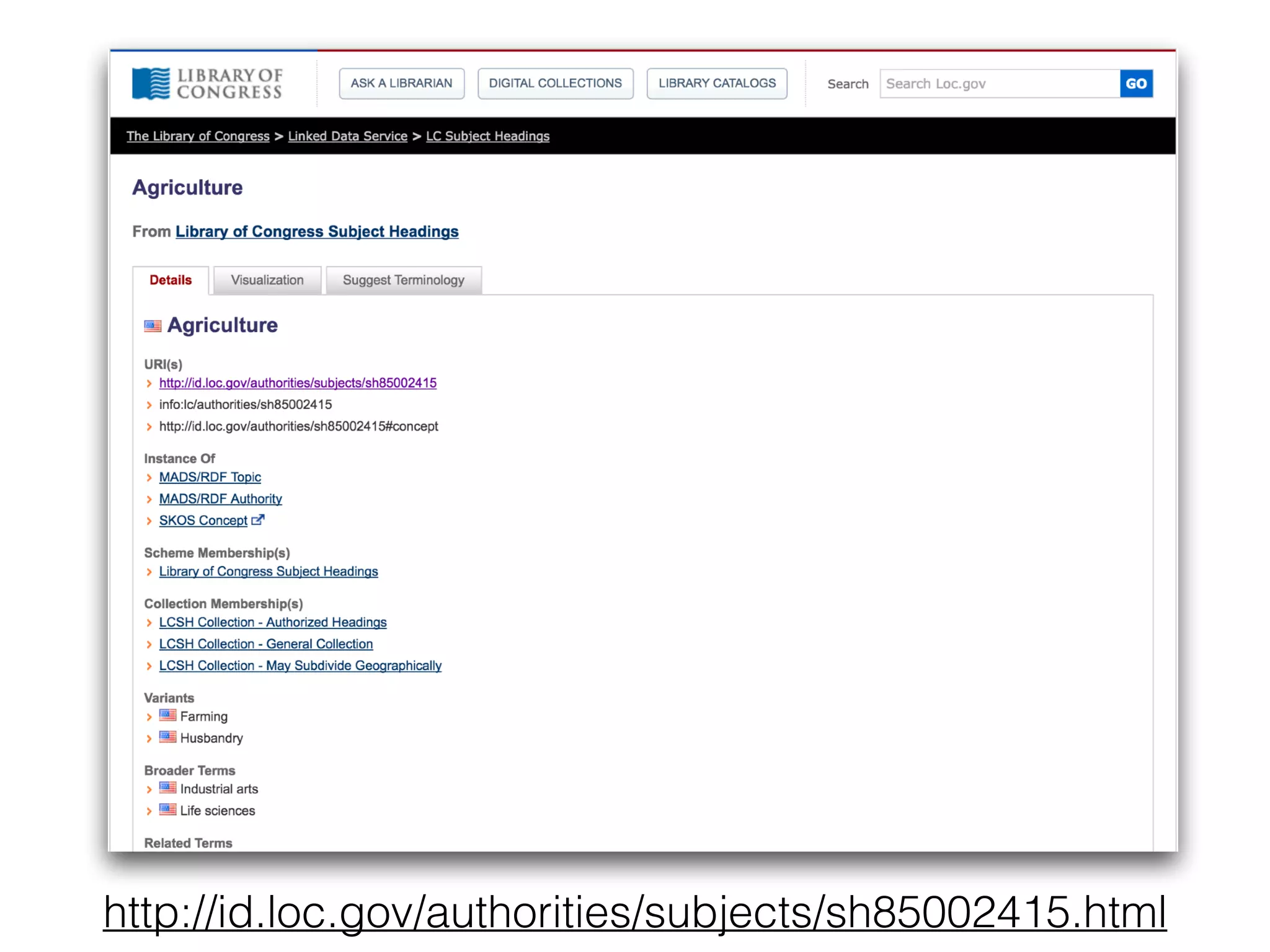The image size is (1270, 952).
Task: Open the LC Subject Headings breadcrumb link
Action: point(488,136)
